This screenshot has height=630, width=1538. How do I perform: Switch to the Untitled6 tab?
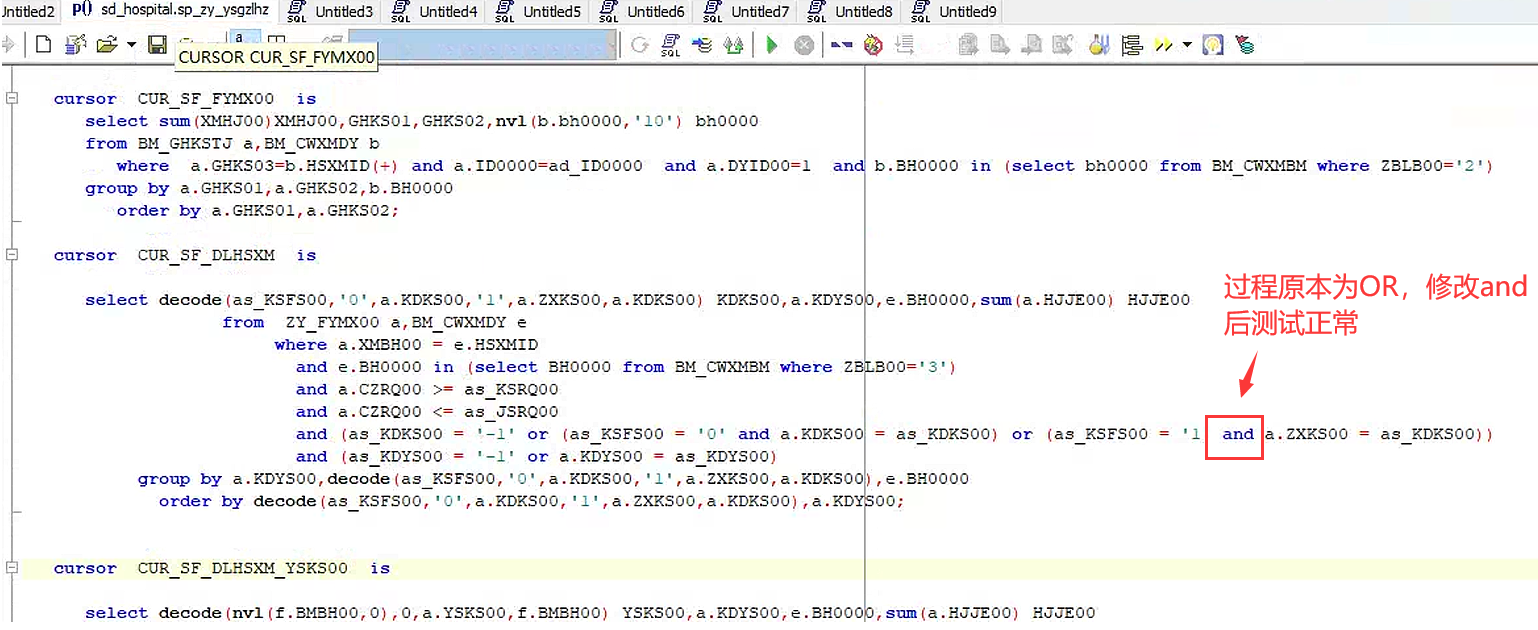(643, 12)
